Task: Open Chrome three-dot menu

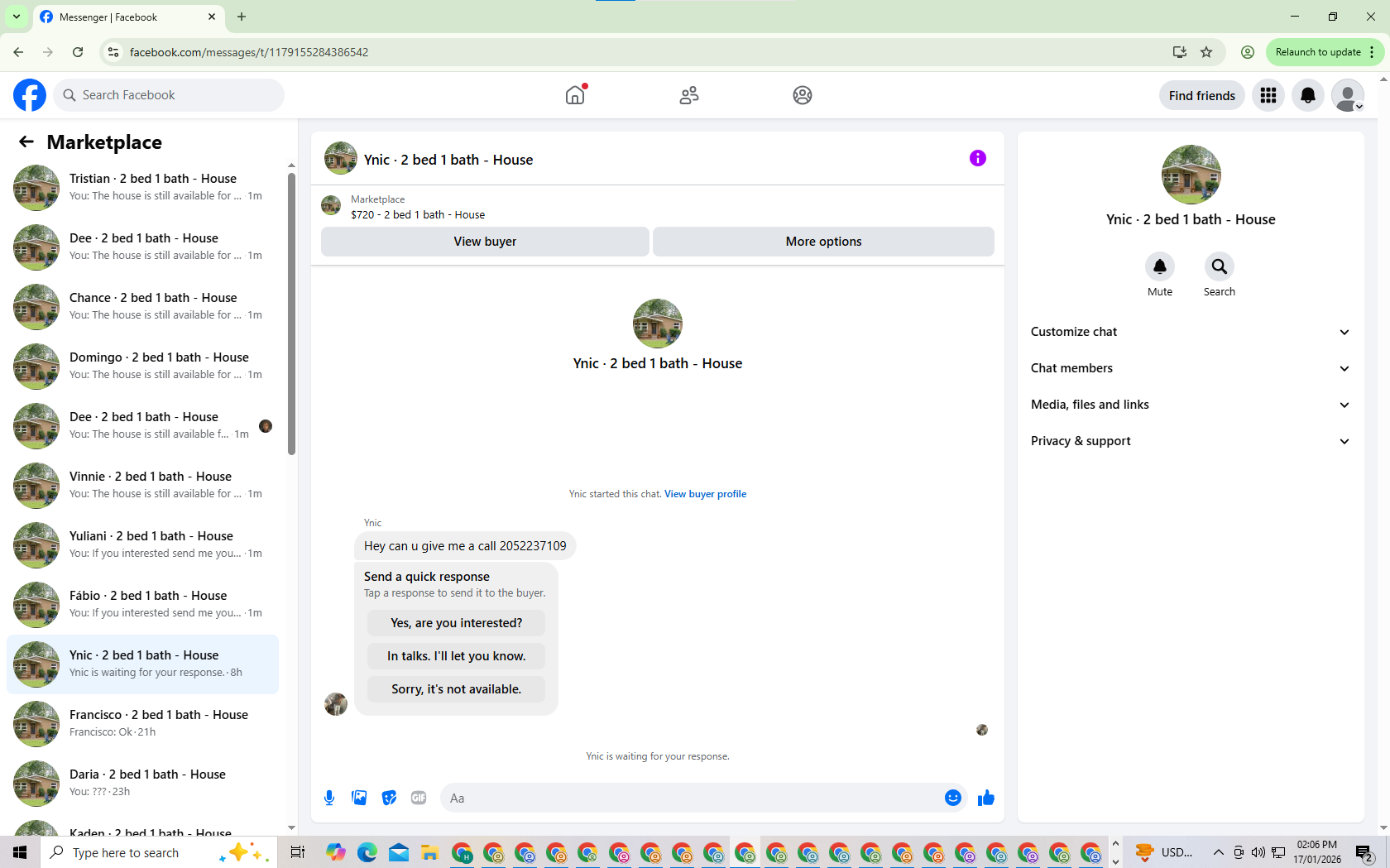Action: click(x=1372, y=52)
